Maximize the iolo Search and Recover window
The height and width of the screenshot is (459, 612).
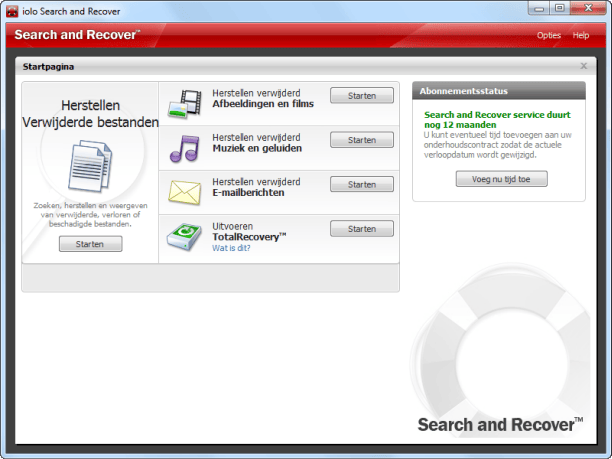click(559, 8)
